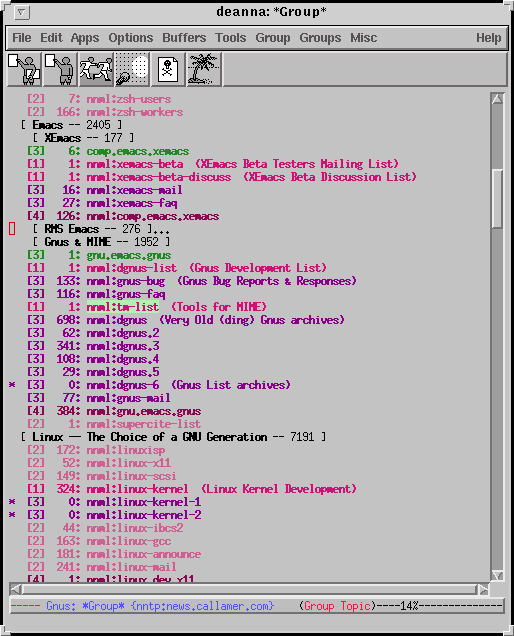
Task: Open the File menu
Action: pyautogui.click(x=22, y=38)
